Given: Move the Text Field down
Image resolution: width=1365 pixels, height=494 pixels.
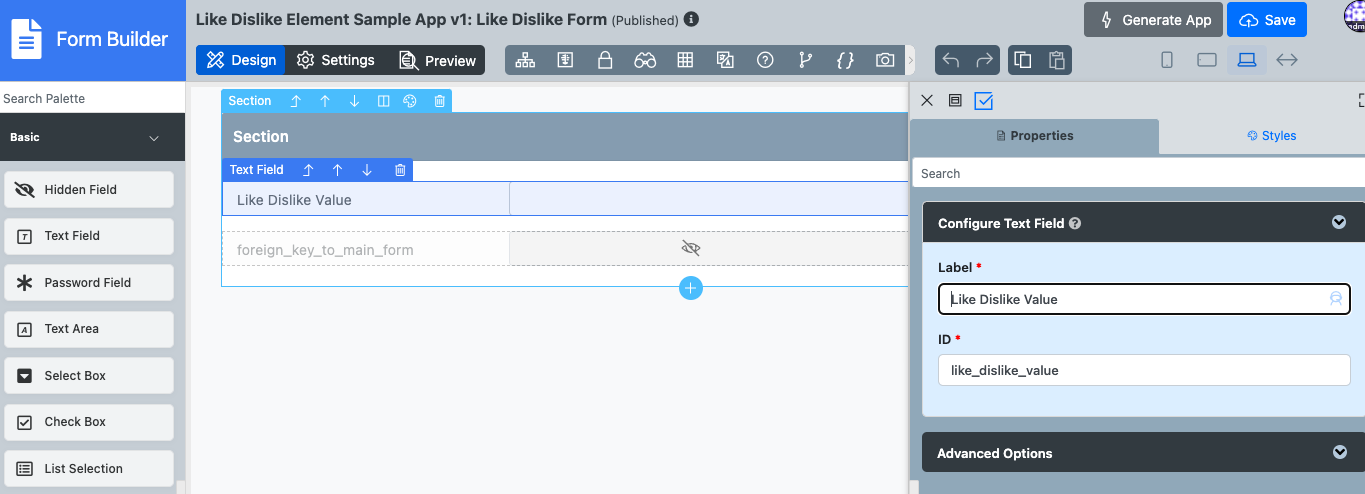Looking at the screenshot, I should click(367, 170).
